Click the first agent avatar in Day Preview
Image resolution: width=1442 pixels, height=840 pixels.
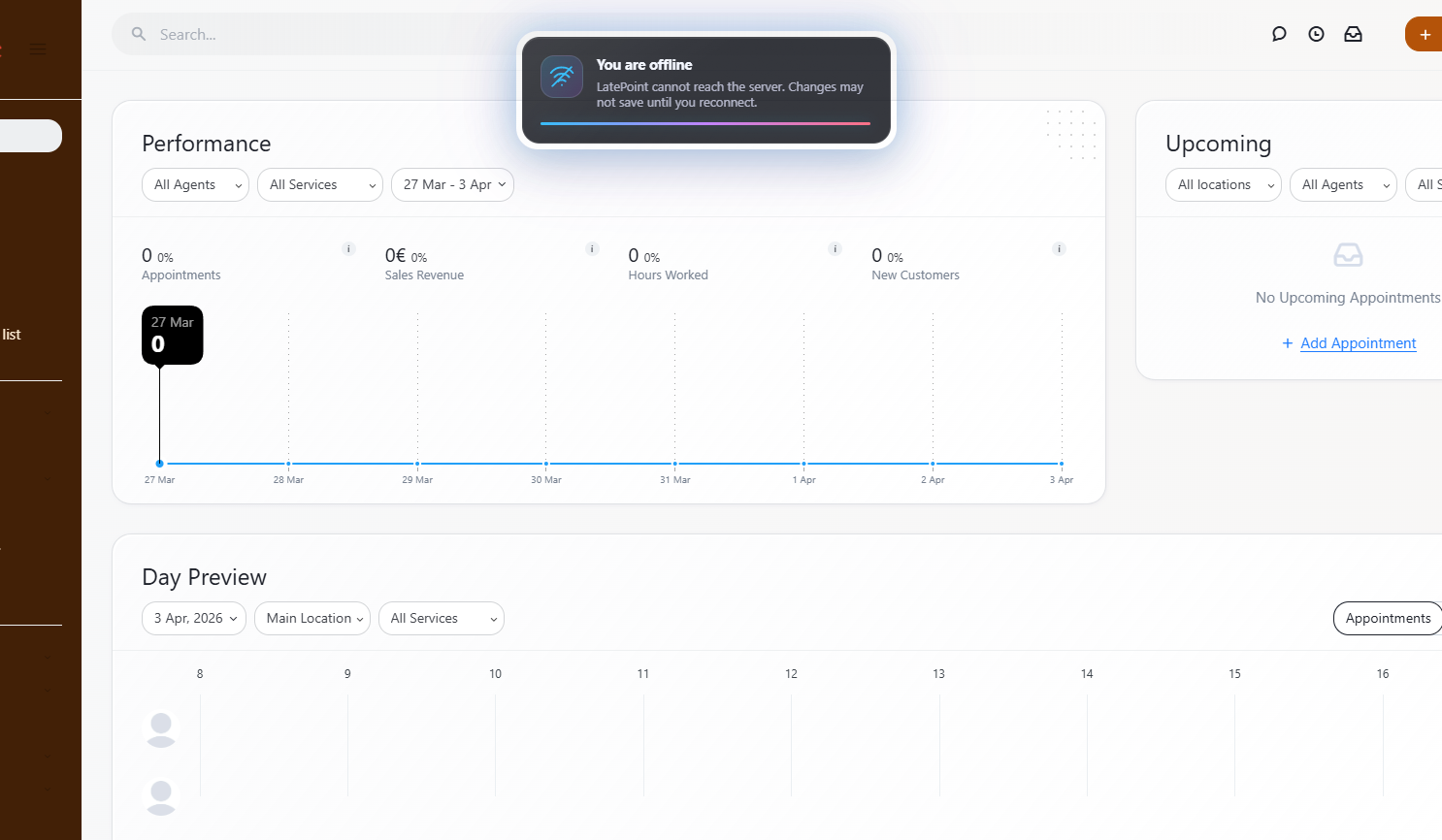point(161,728)
